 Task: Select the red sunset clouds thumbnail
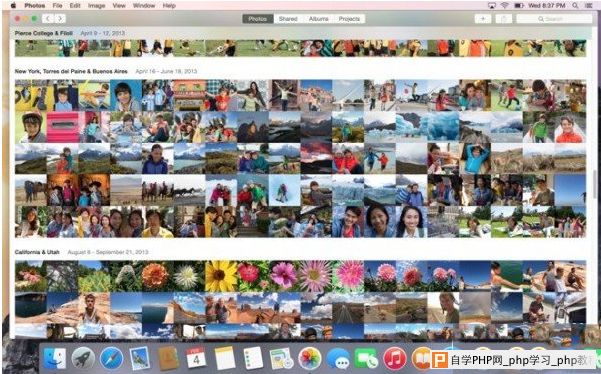pos(316,158)
